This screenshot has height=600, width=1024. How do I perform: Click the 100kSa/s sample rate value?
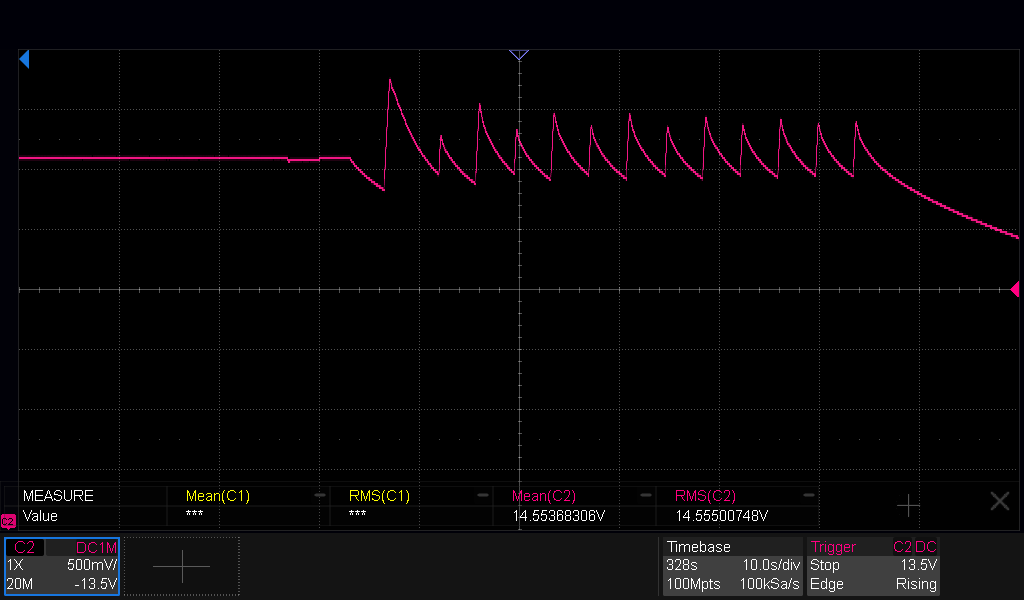(x=769, y=584)
